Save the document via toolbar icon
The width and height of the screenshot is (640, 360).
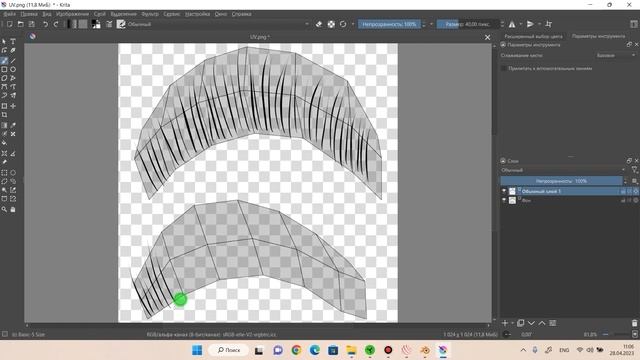tap(31, 24)
